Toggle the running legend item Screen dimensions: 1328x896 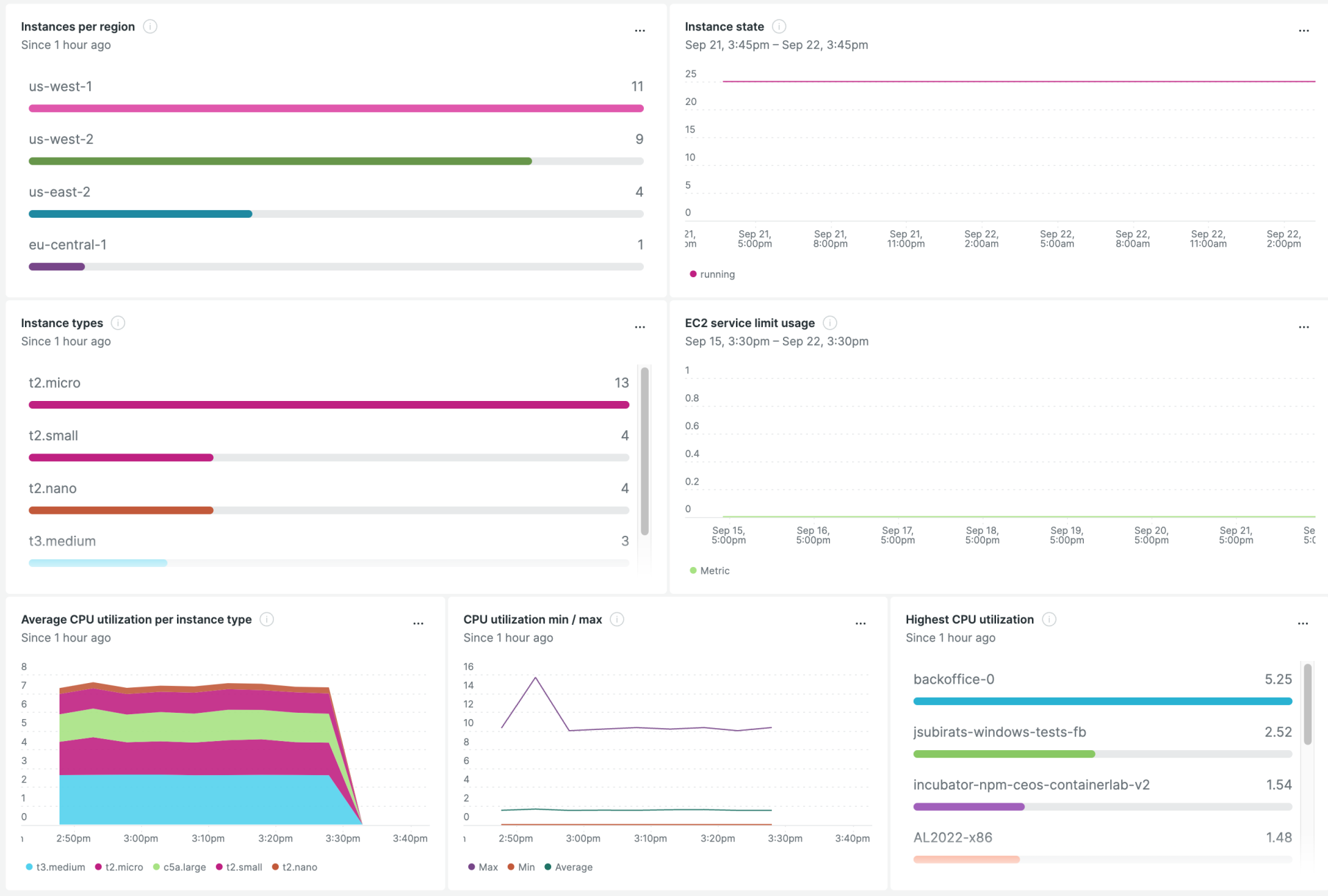[x=711, y=274]
